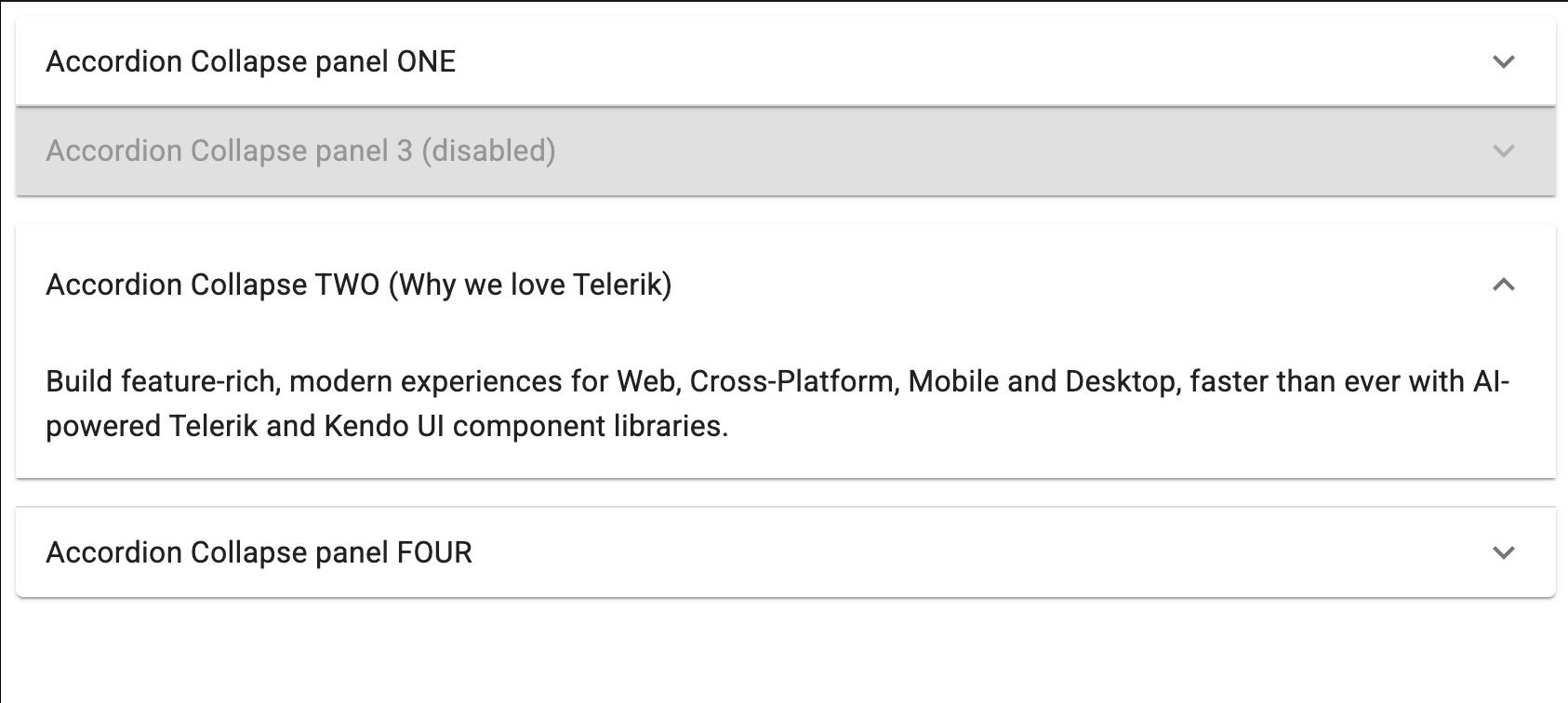Click the word 'Web,' in the panel text
Image resolution: width=1568 pixels, height=703 pixels.
coord(648,381)
